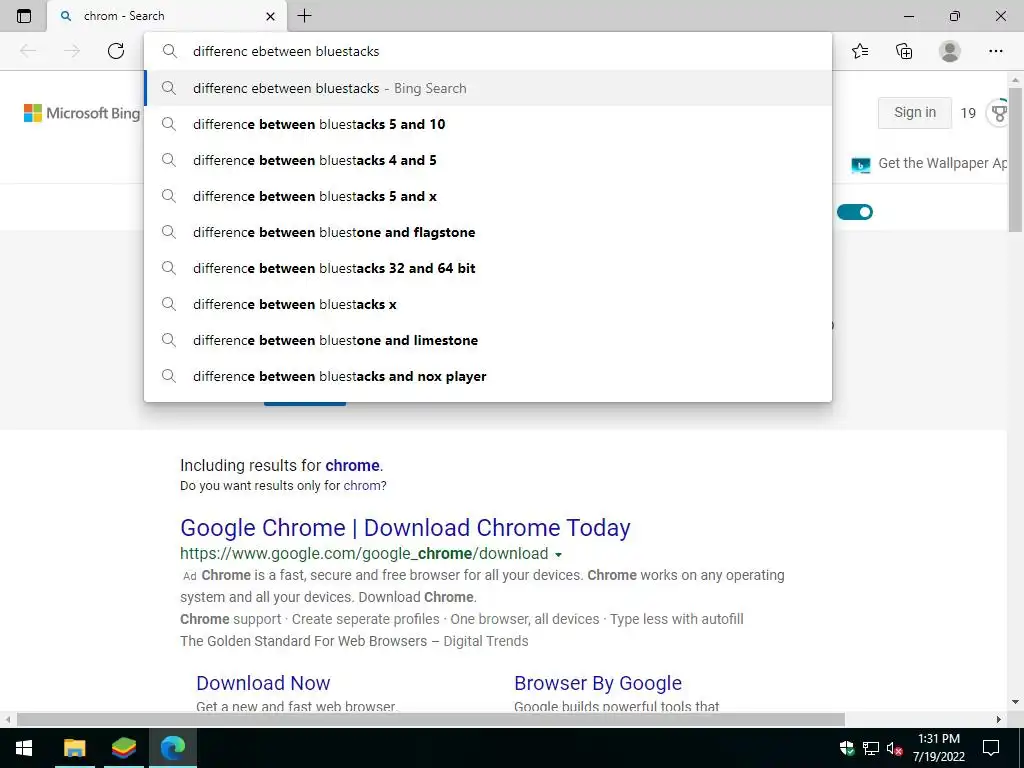This screenshot has height=768, width=1024.
Task: Open the taskbar clock showing 1:31 PM
Action: pyautogui.click(x=938, y=748)
